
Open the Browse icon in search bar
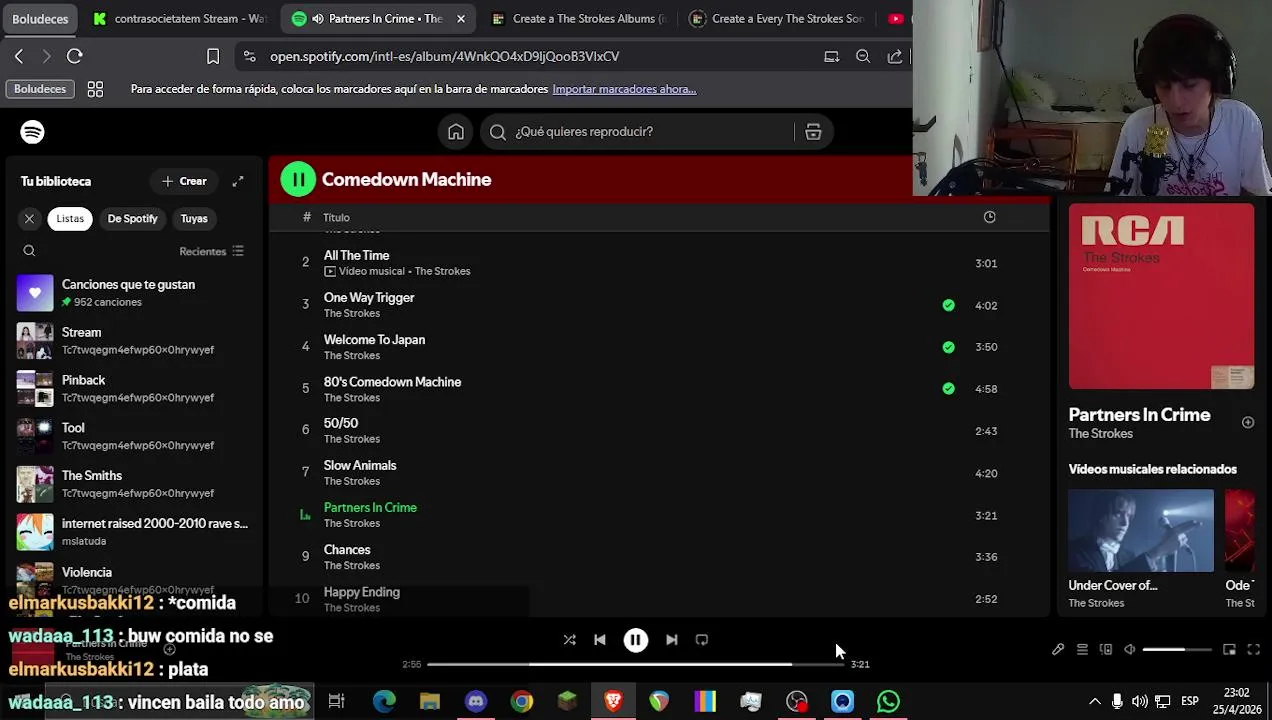tap(813, 132)
